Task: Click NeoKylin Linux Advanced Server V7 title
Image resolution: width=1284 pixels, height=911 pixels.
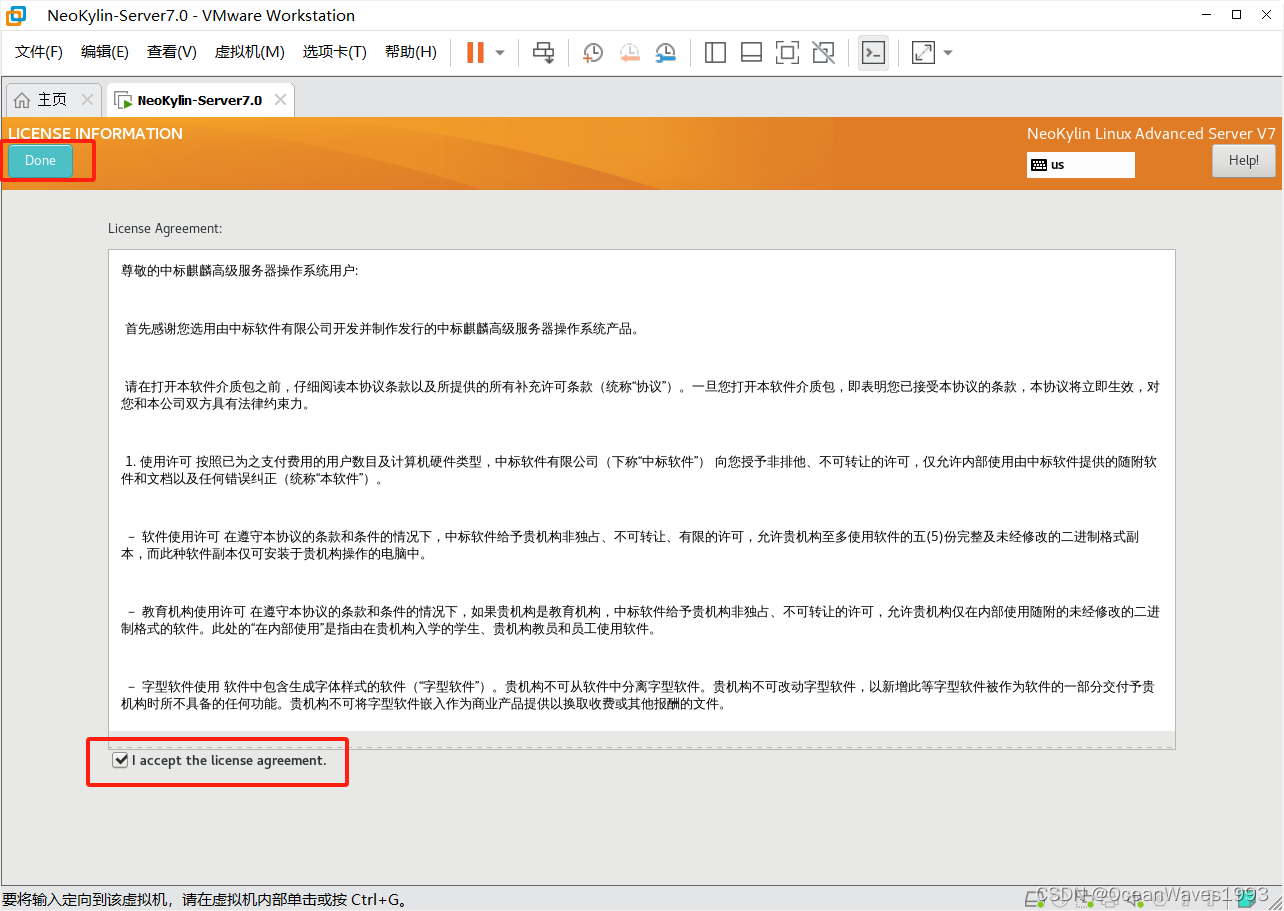Action: tap(1151, 134)
